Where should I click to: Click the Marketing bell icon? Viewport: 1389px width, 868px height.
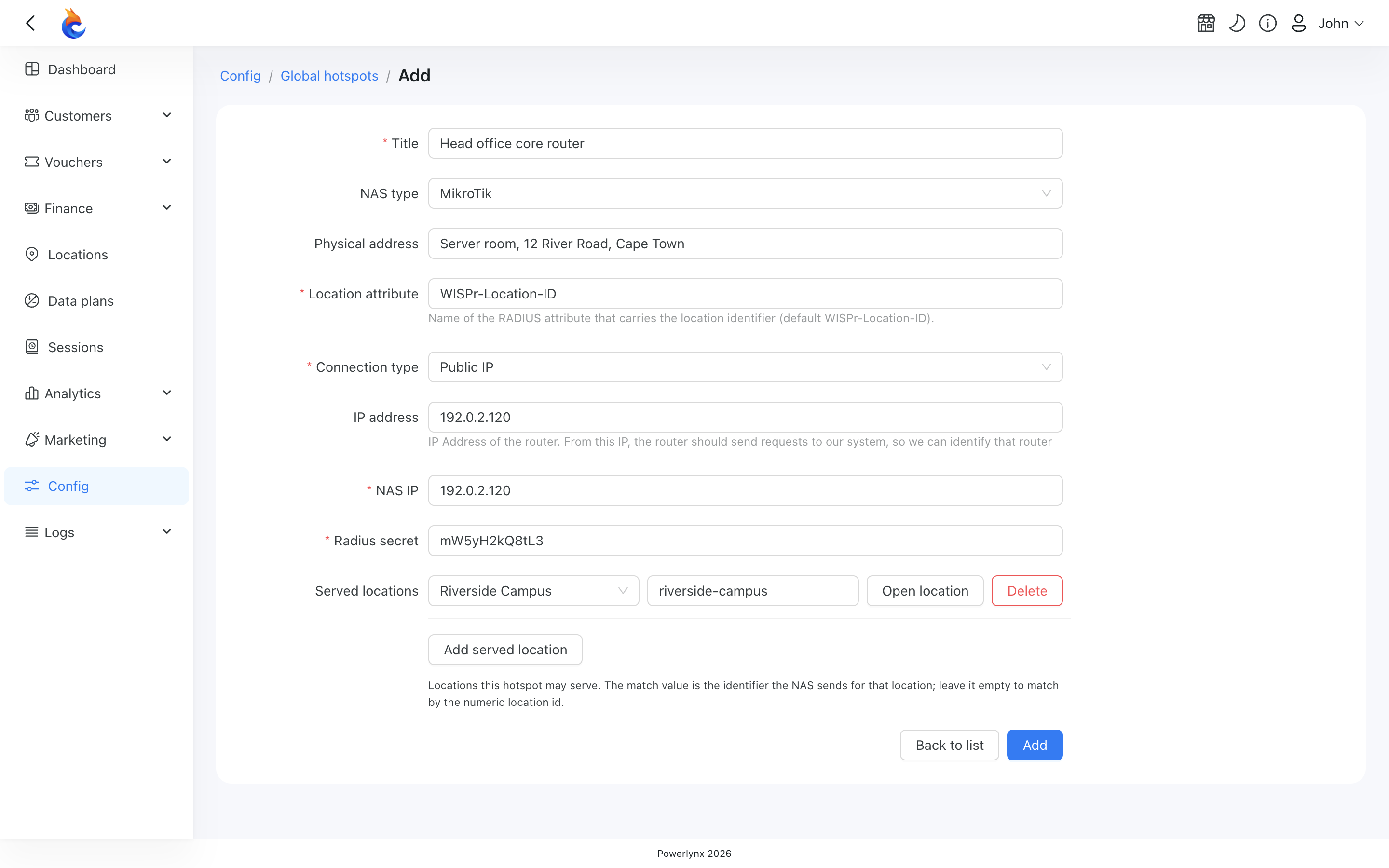pyautogui.click(x=31, y=439)
